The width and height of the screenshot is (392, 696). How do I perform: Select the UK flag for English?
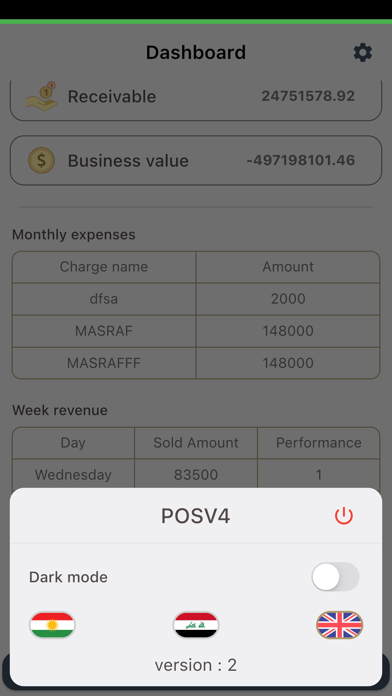(340, 625)
